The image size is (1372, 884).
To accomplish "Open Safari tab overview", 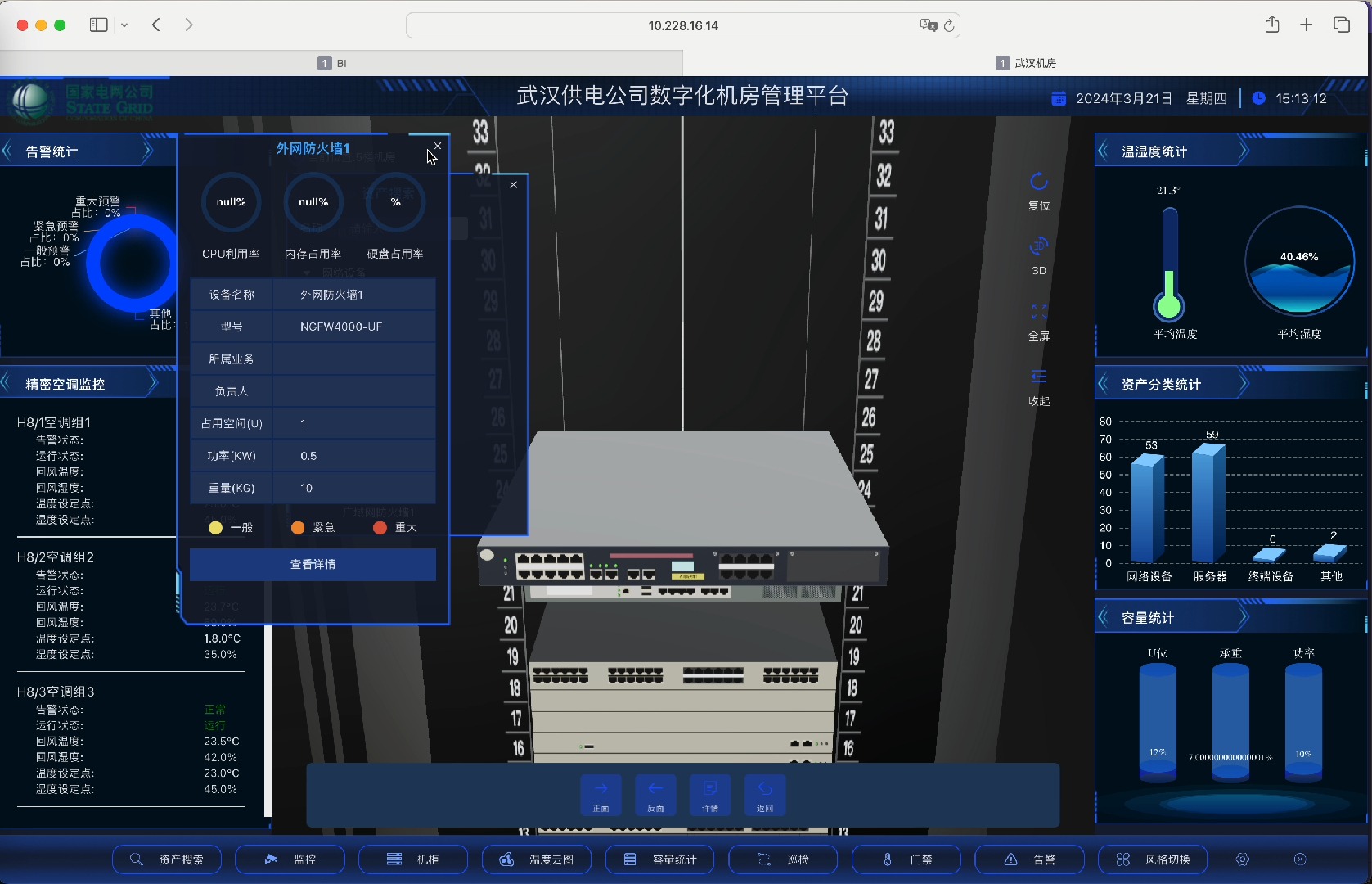I will click(1342, 25).
